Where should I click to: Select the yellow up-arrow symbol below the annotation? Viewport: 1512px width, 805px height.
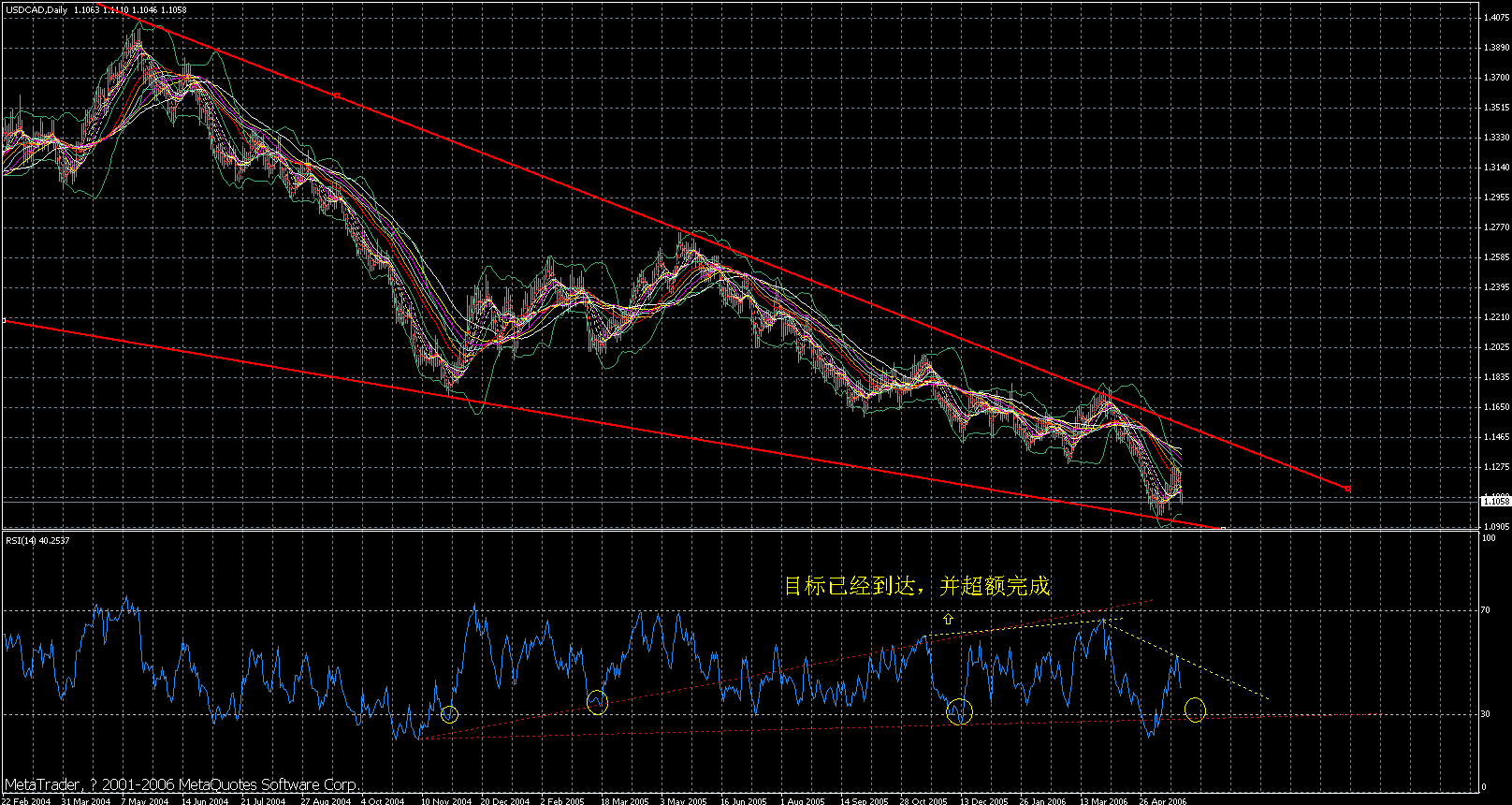tap(949, 619)
